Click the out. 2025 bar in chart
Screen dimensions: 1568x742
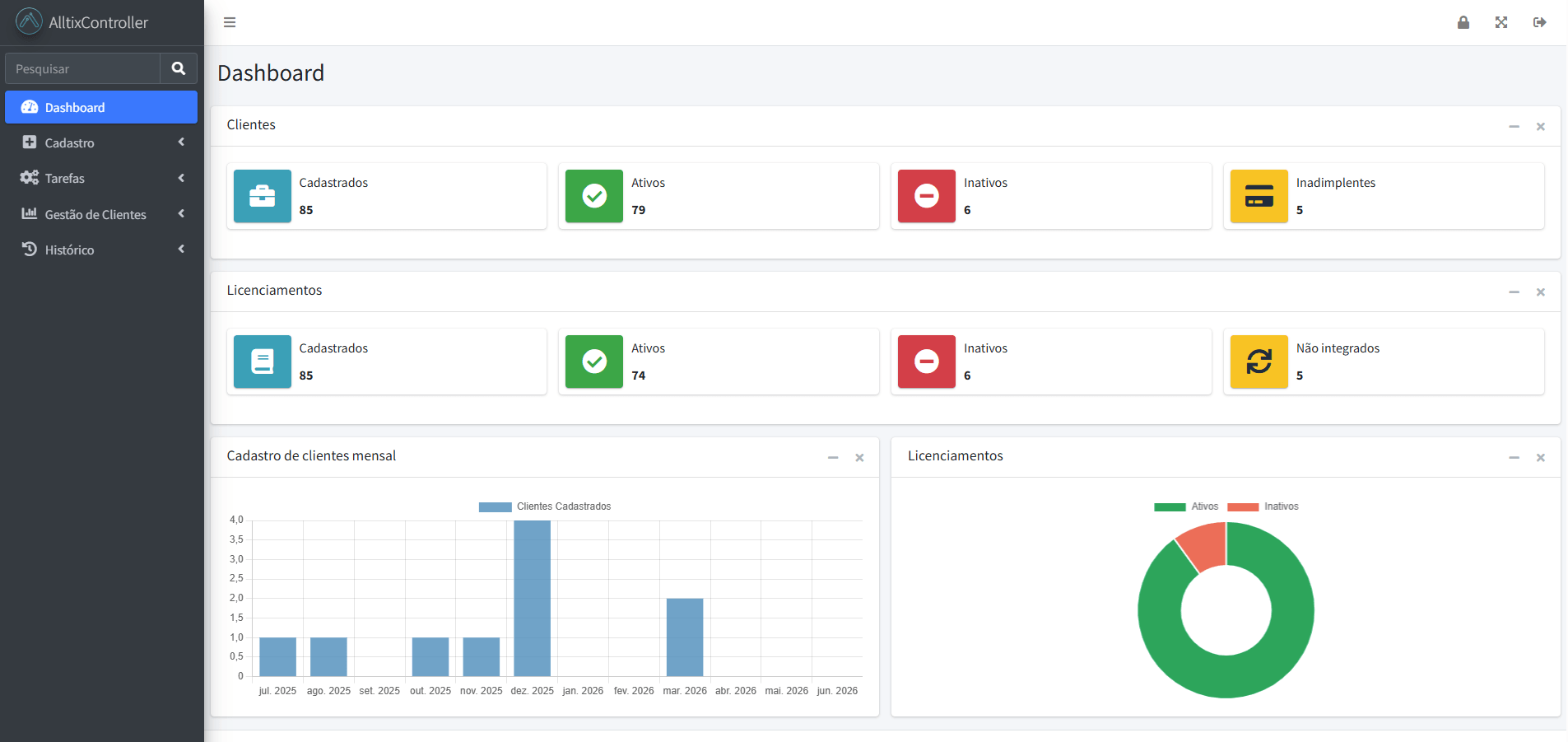(x=430, y=656)
